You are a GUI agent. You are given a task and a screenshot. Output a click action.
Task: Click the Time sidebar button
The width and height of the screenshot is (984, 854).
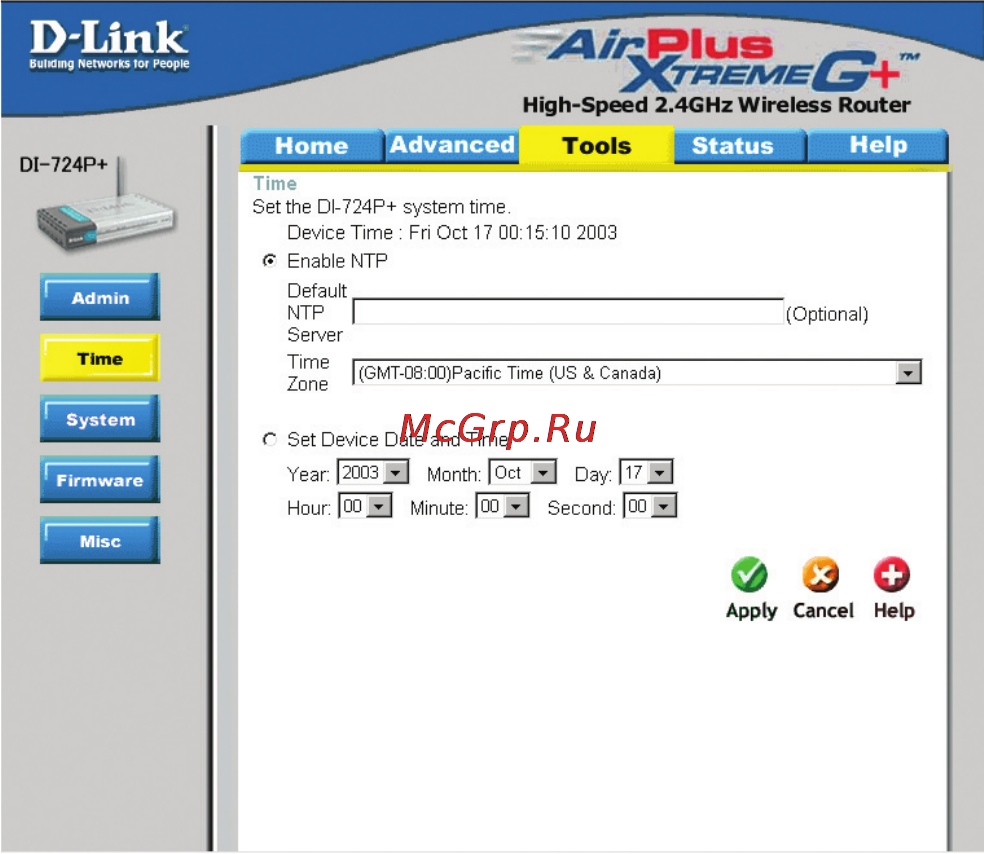tap(100, 358)
